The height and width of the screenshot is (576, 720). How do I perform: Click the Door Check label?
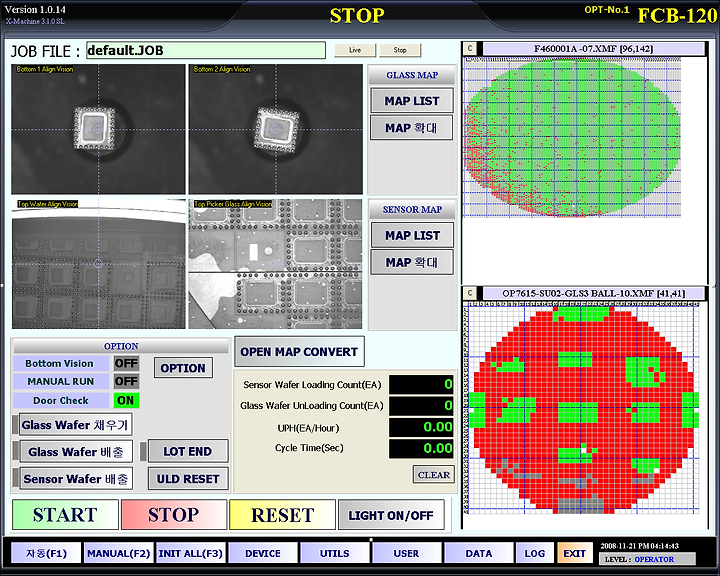(60, 400)
